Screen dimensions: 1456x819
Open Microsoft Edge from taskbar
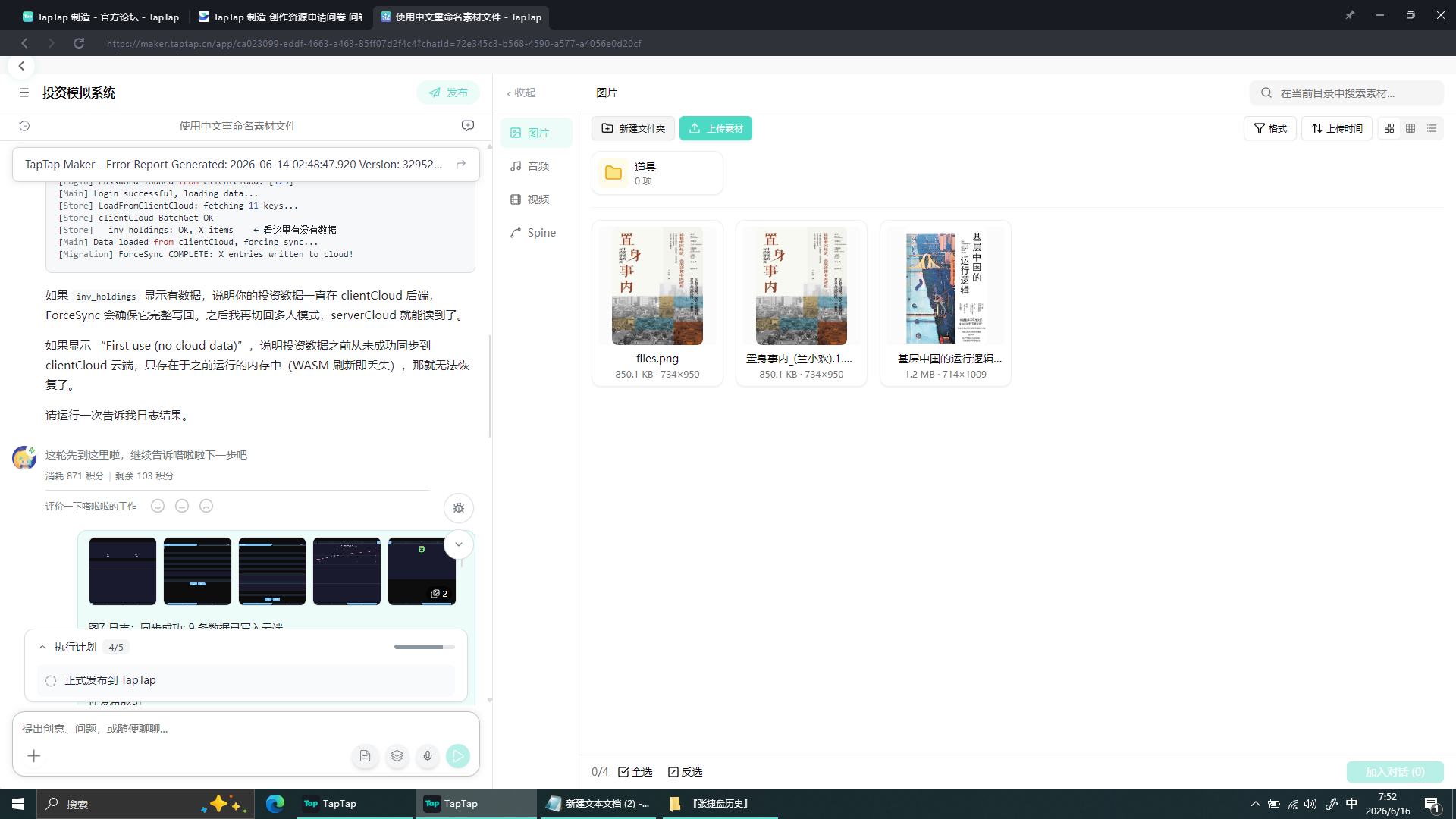[x=275, y=804]
